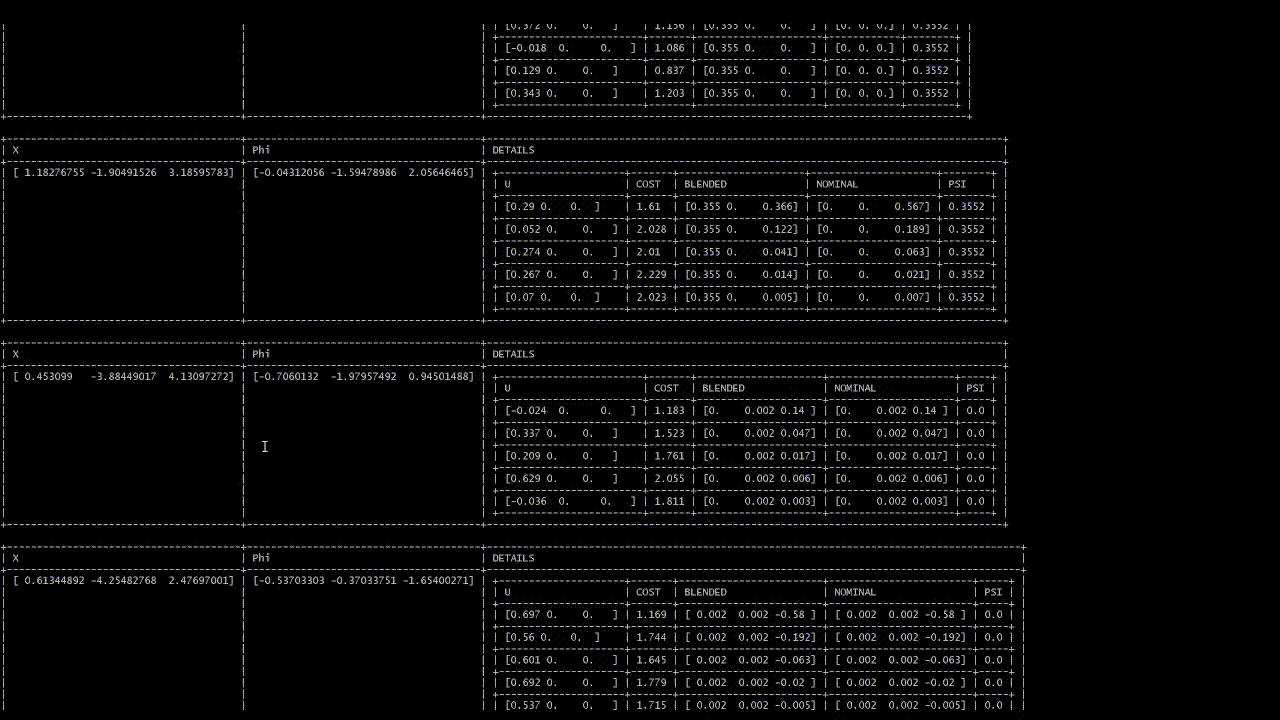Click the Phi vector starting with -0.7060132
The height and width of the screenshot is (720, 1280).
(363, 376)
